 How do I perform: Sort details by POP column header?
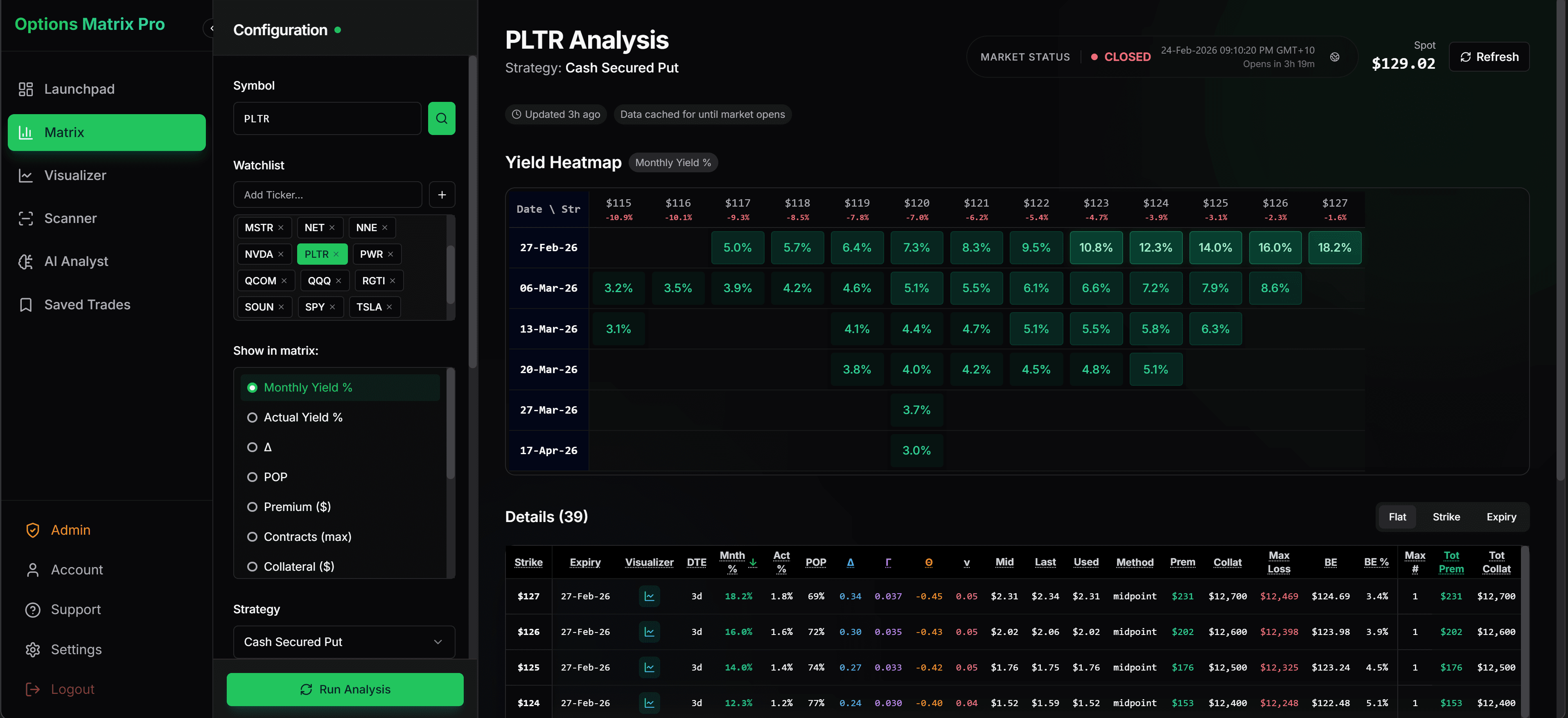(816, 562)
